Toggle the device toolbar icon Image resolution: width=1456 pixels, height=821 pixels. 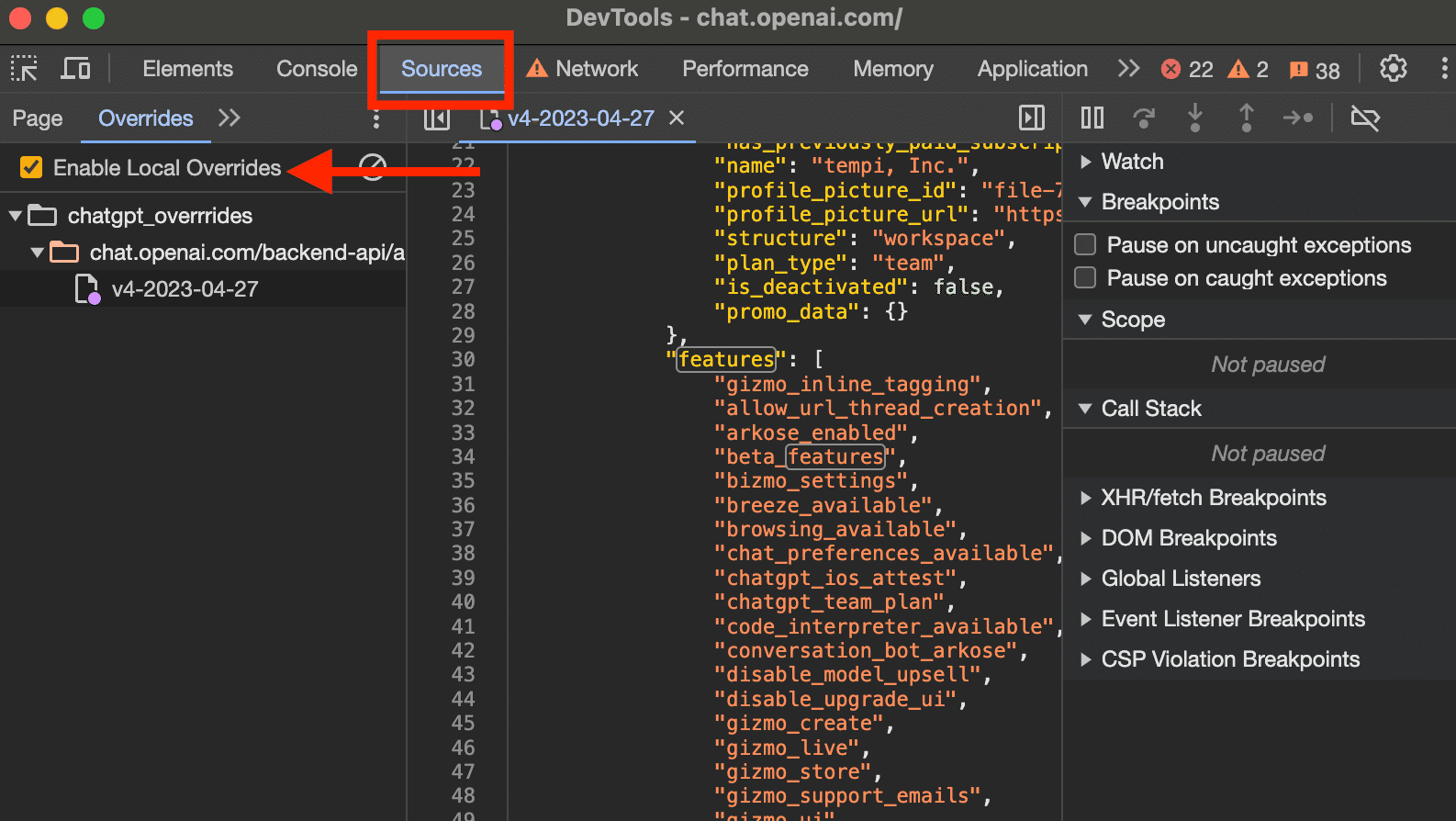pyautogui.click(x=75, y=69)
